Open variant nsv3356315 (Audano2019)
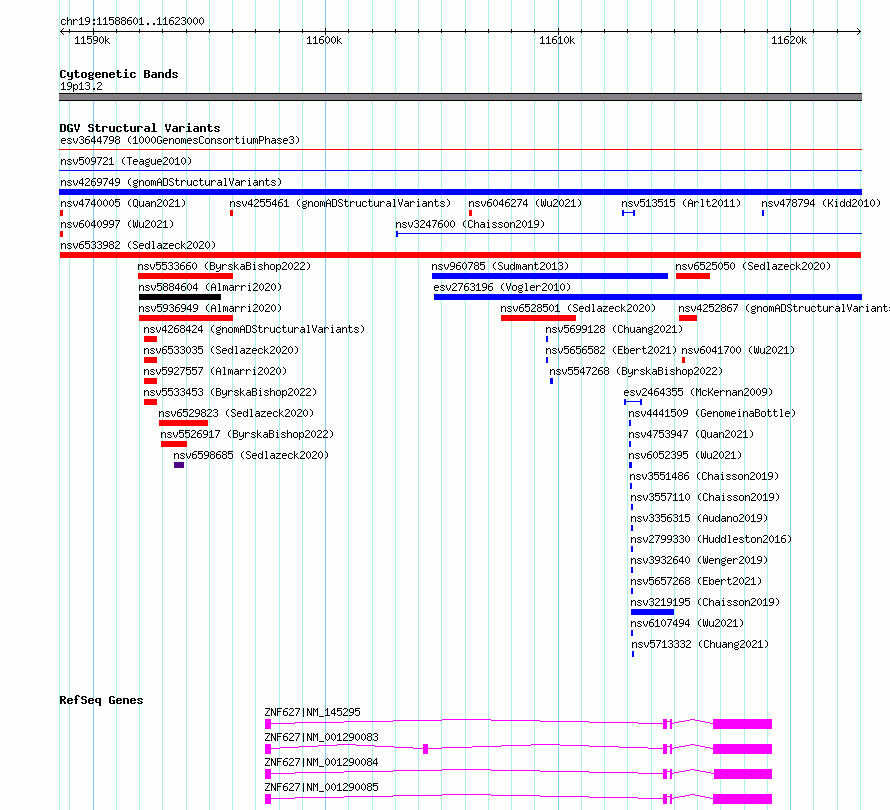Image resolution: width=890 pixels, height=810 pixels. (699, 518)
